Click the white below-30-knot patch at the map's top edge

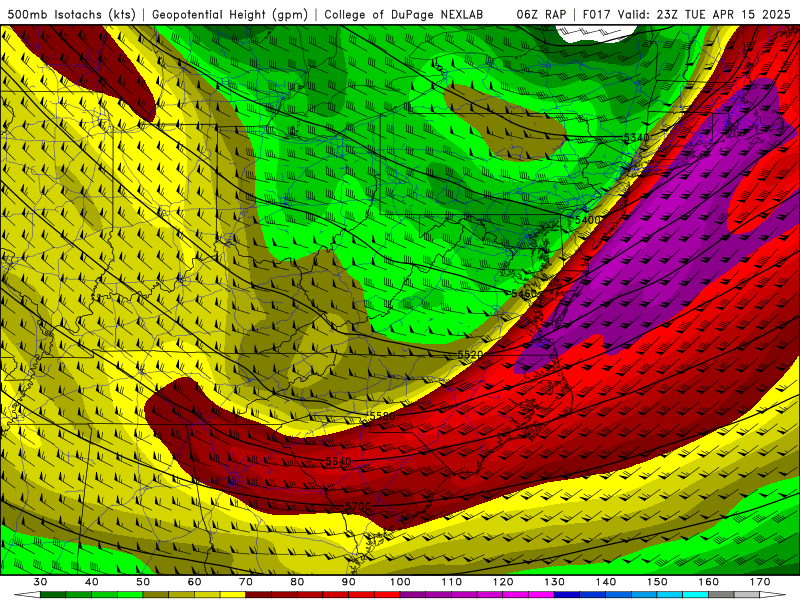(598, 32)
